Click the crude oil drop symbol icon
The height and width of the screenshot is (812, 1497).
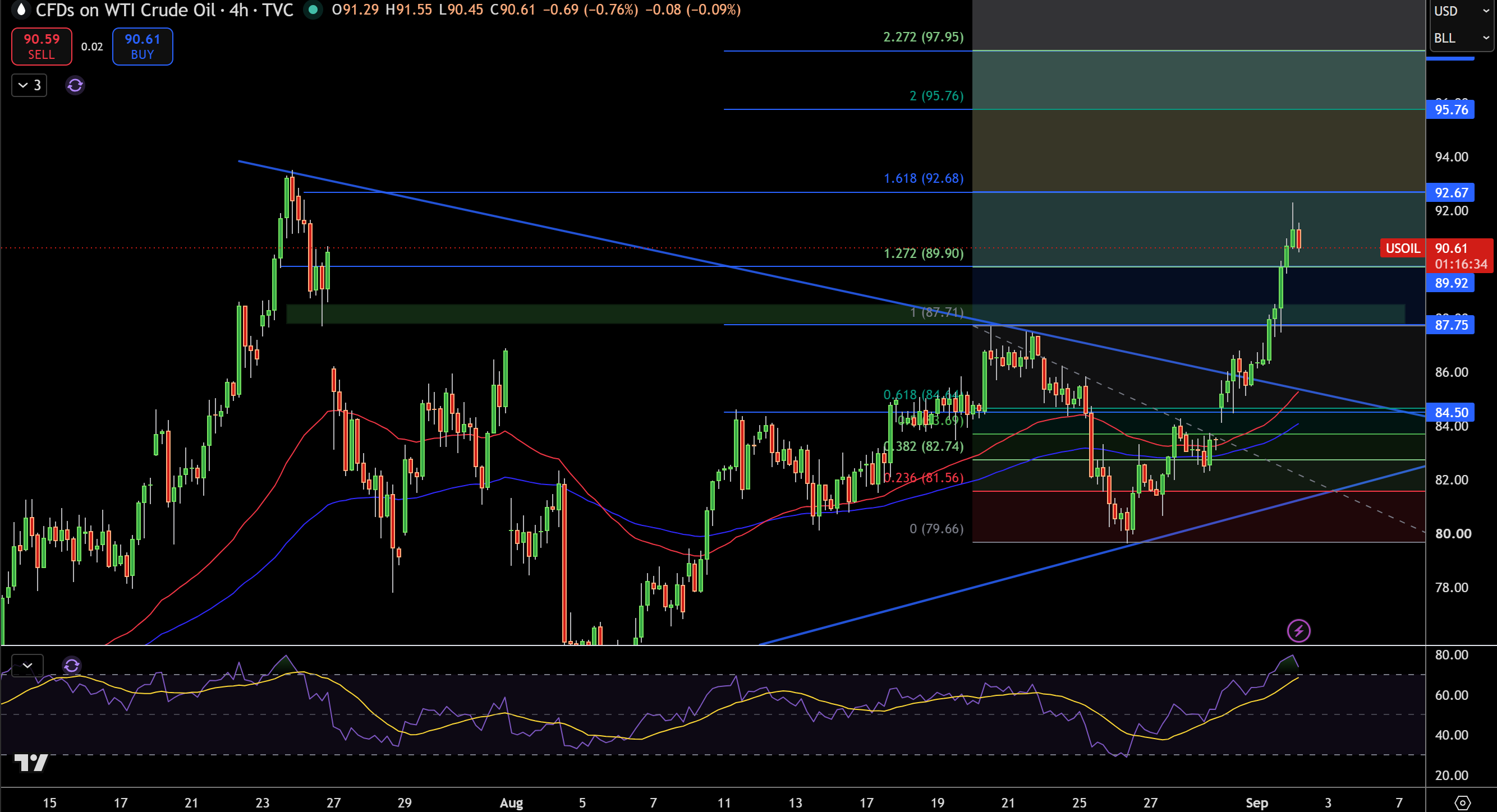[x=21, y=10]
